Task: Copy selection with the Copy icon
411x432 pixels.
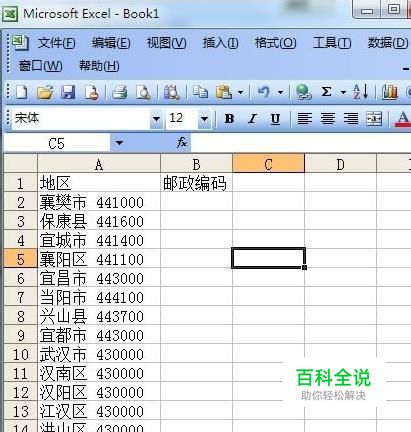Action: pyautogui.click(x=200, y=92)
